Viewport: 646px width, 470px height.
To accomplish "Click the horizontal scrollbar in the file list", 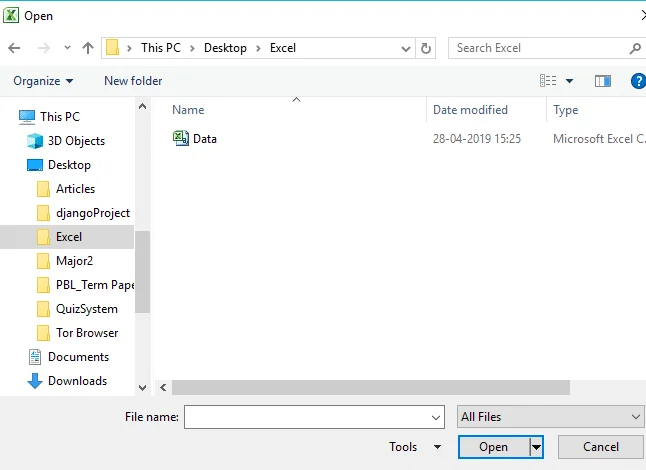I will pyautogui.click(x=371, y=388).
